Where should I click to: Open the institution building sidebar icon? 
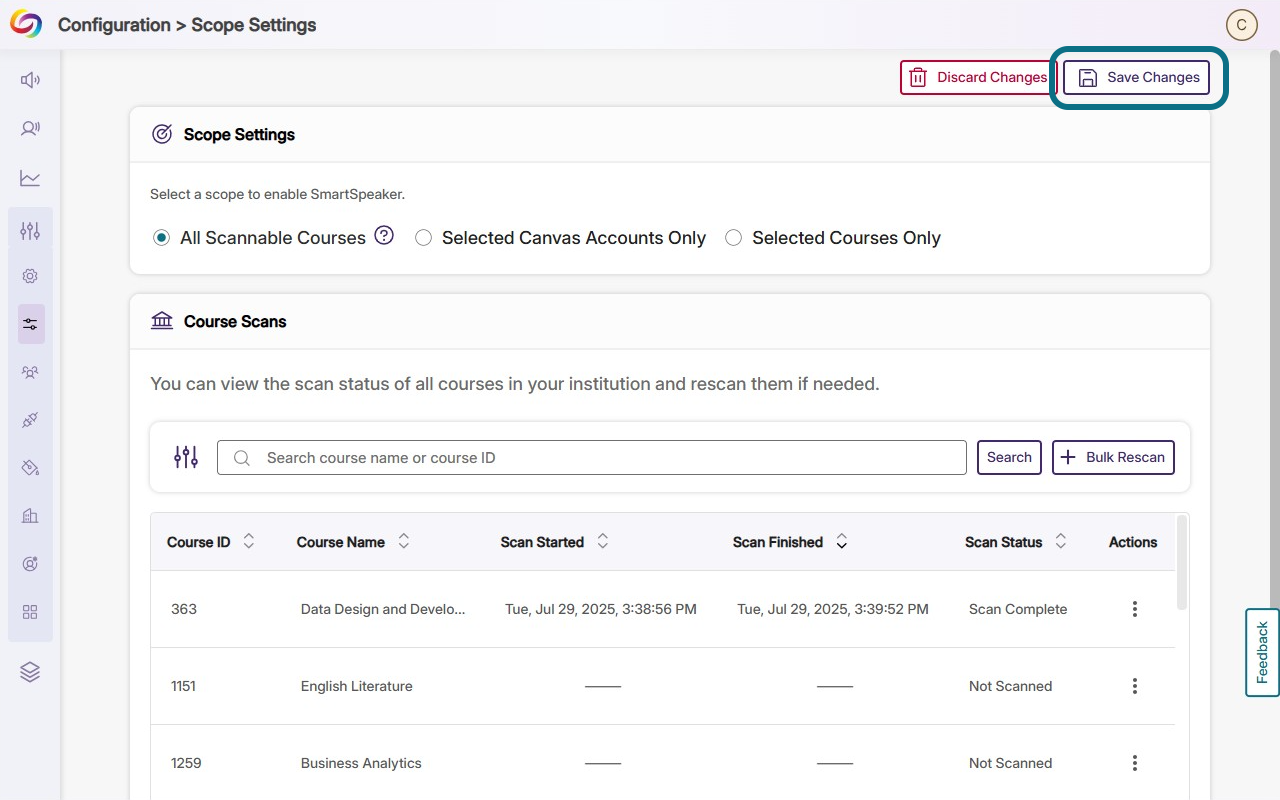pyautogui.click(x=30, y=516)
